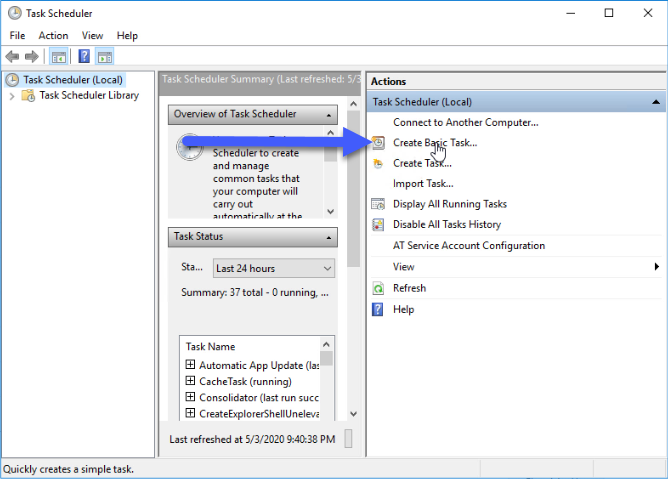Open the View submenu in Actions pane

tap(516, 267)
